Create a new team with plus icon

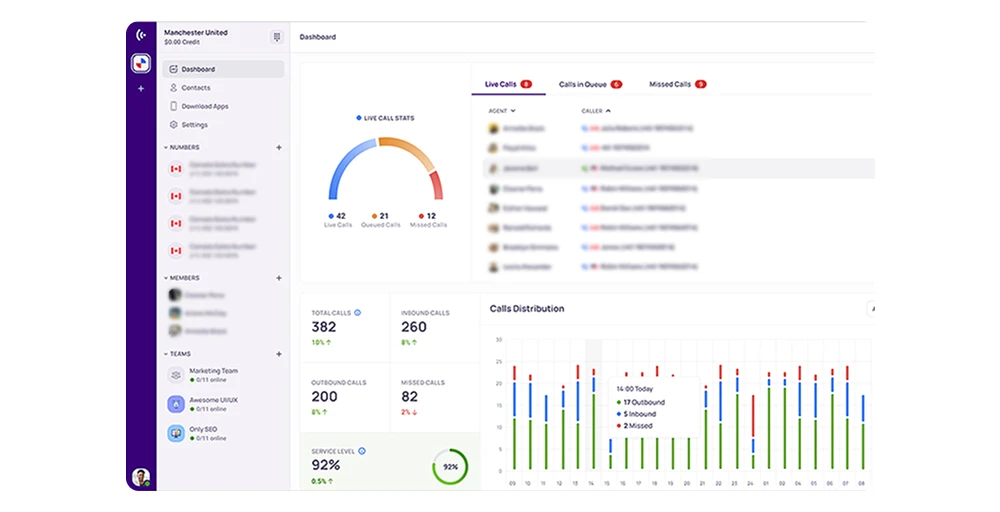pyautogui.click(x=279, y=354)
